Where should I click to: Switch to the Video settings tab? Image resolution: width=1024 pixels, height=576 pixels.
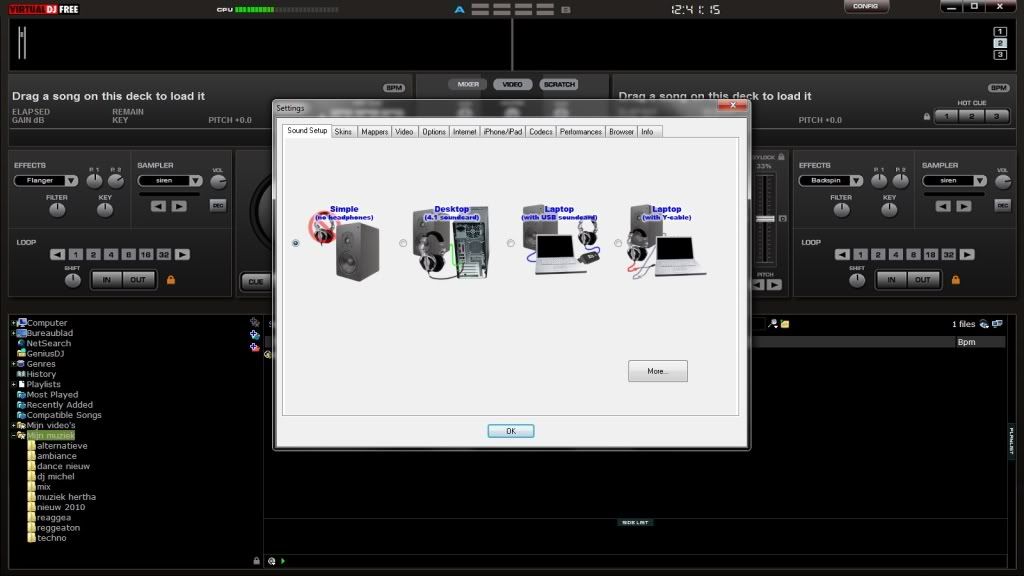[404, 132]
